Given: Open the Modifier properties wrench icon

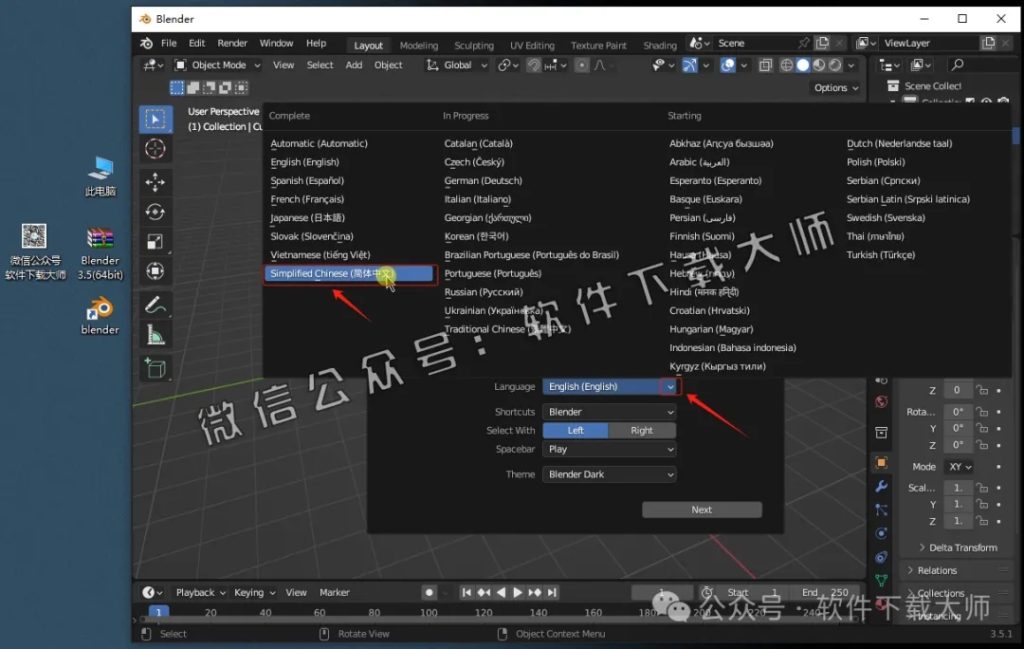Looking at the screenshot, I should pyautogui.click(x=881, y=487).
